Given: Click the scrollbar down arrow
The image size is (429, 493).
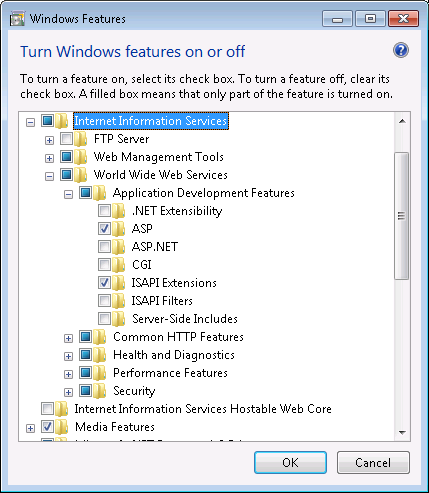Looking at the screenshot, I should (x=402, y=433).
